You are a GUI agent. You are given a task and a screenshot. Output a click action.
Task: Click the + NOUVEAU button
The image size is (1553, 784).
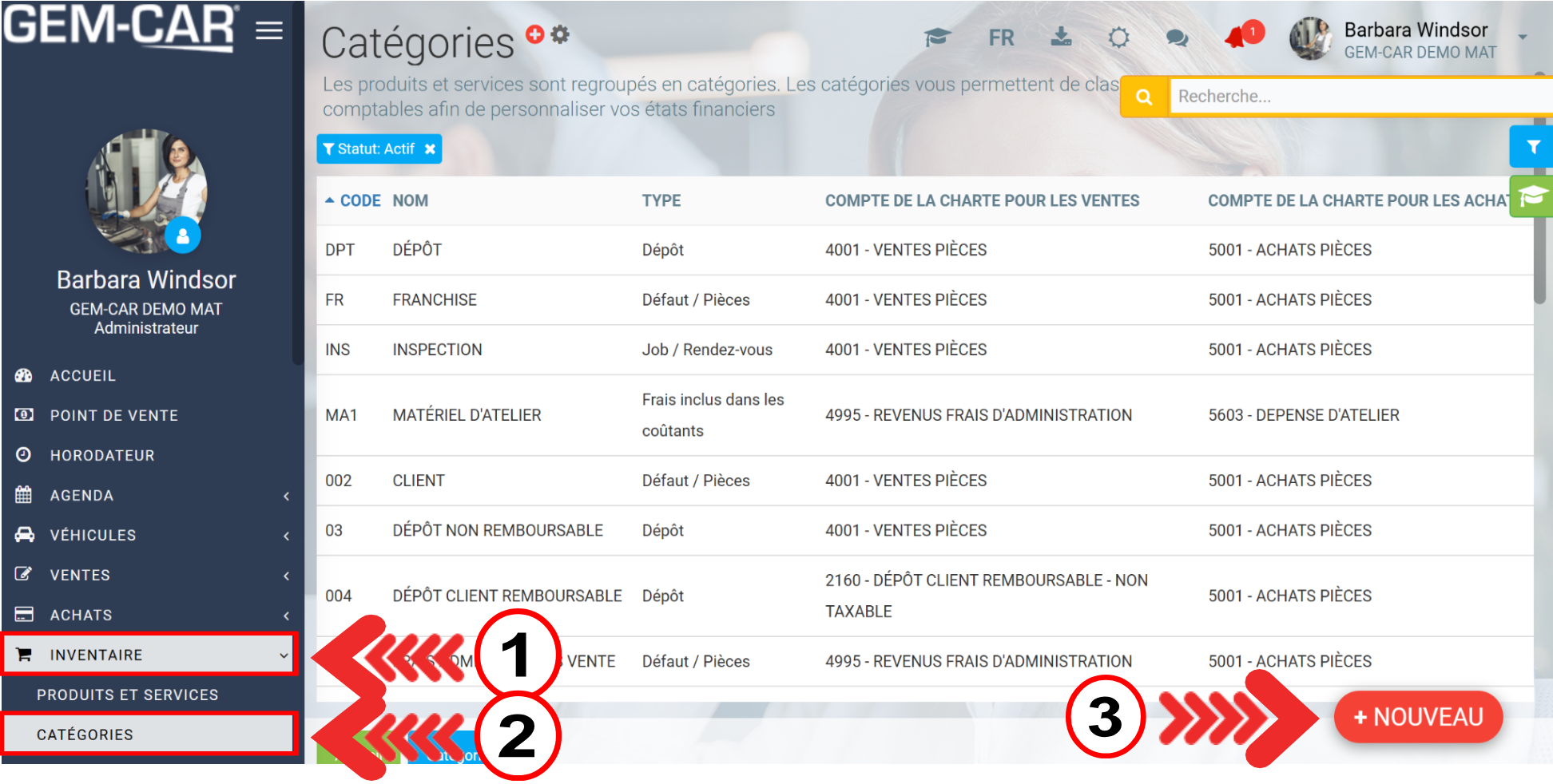[x=1418, y=717]
